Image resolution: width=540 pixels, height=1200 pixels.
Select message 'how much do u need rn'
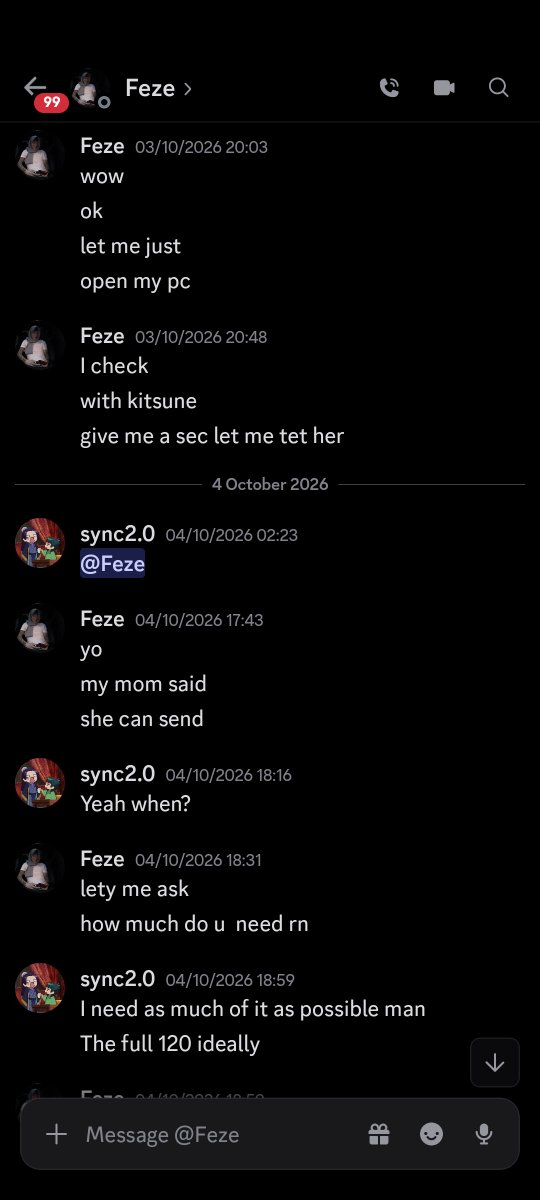coord(194,924)
